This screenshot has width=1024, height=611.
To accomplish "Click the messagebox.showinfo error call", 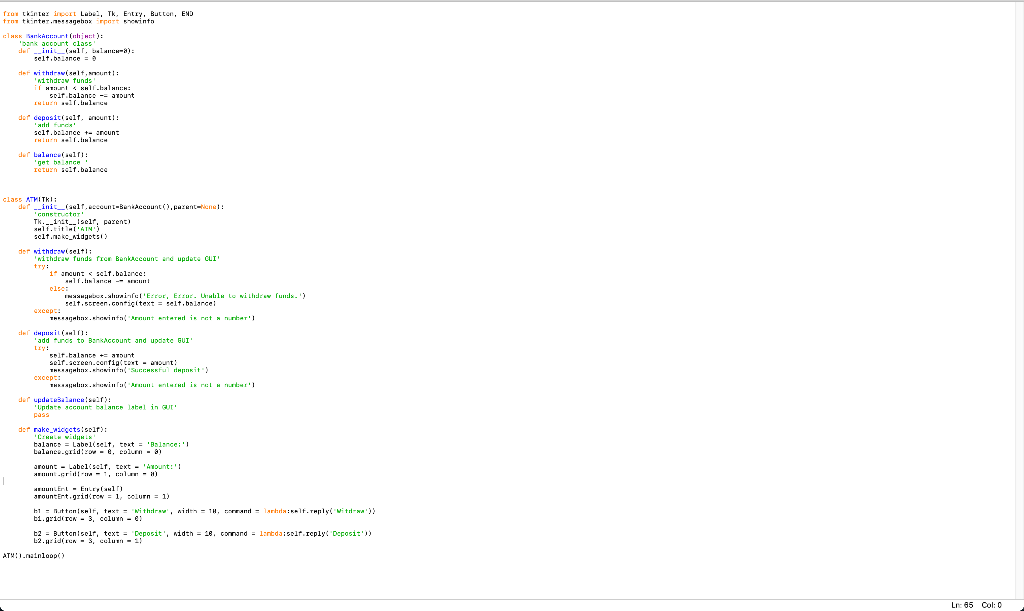I will tap(150, 294).
